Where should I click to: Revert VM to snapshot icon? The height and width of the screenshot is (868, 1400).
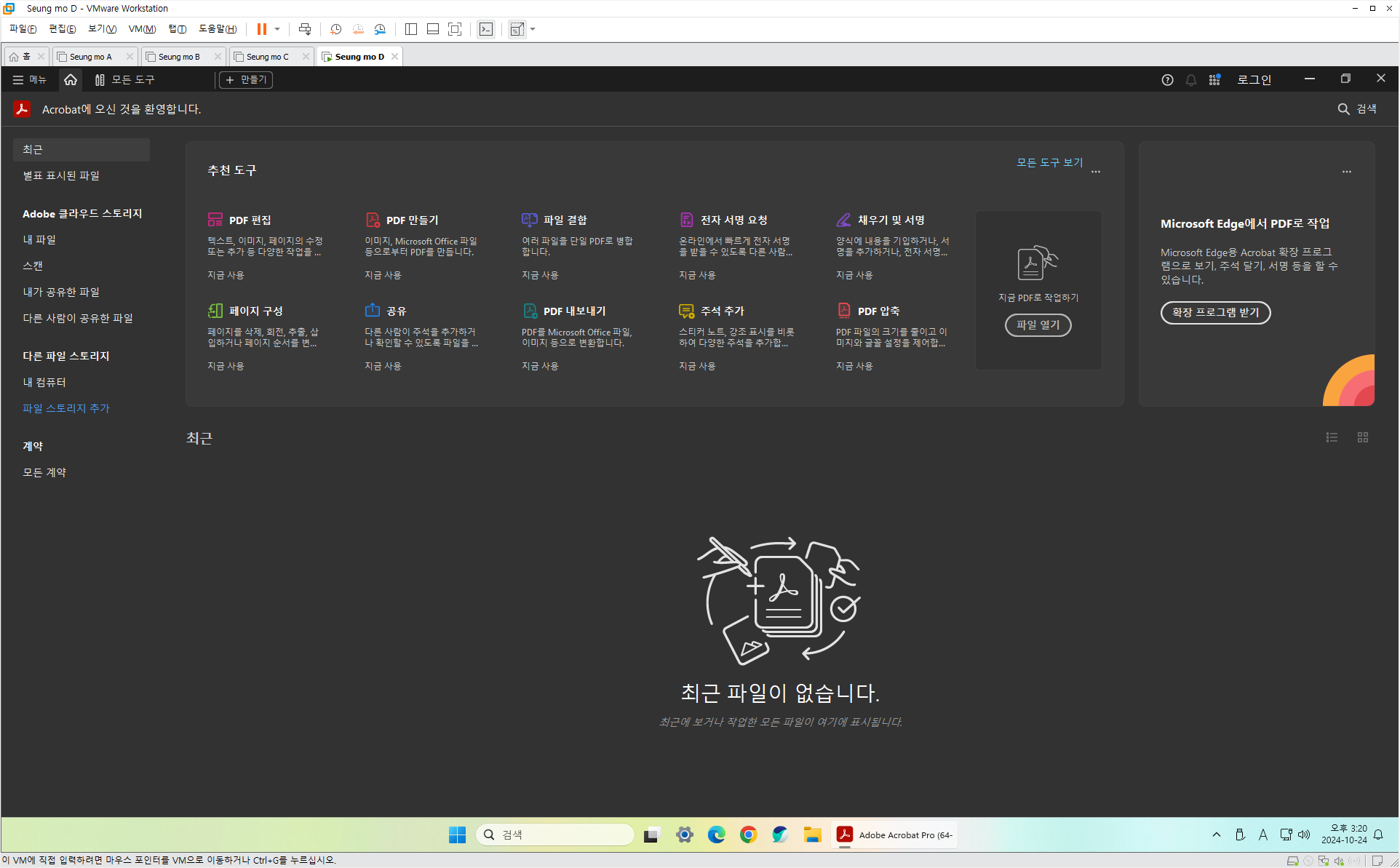pos(358,29)
